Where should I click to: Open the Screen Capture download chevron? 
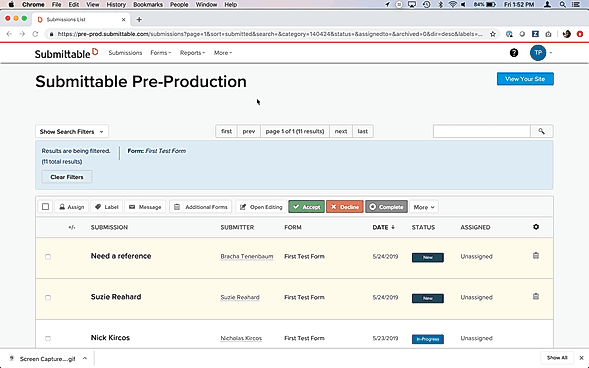click(x=85, y=358)
